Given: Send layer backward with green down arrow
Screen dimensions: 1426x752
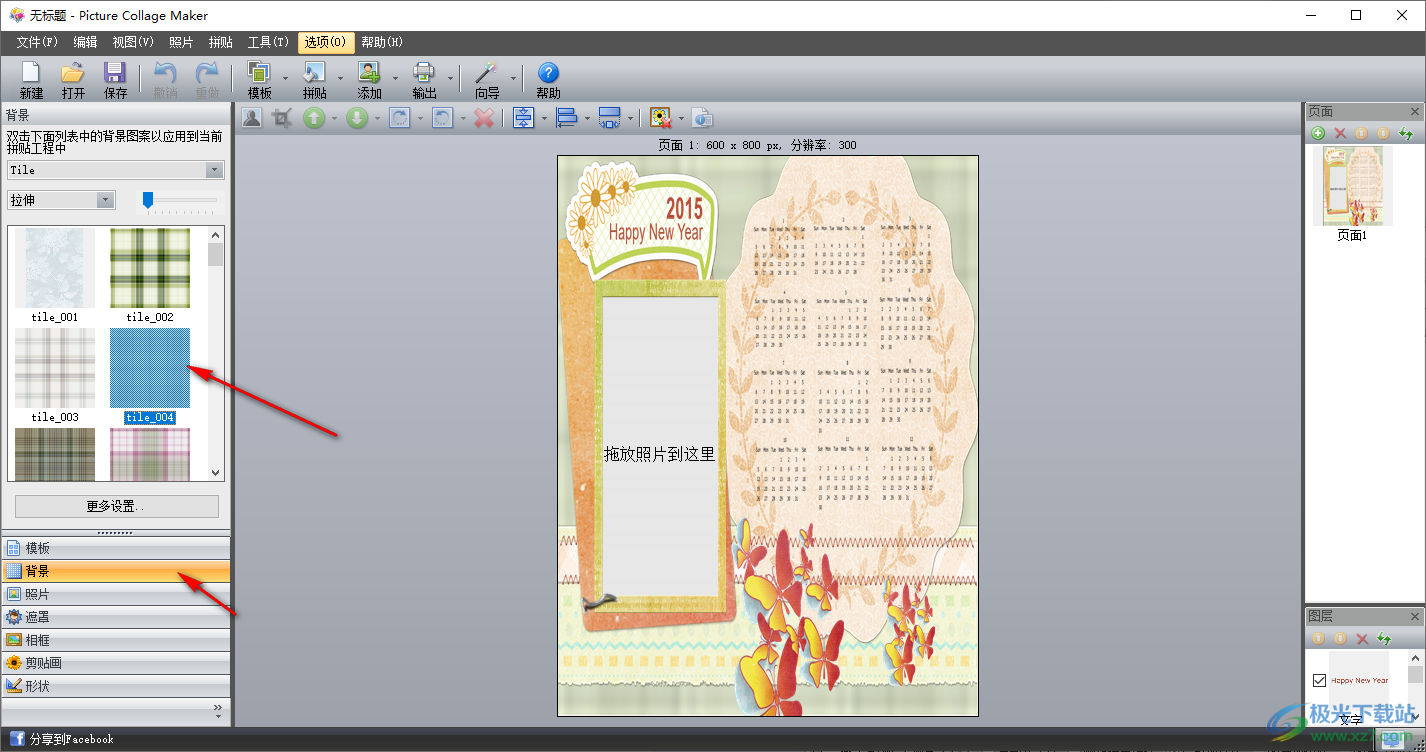Looking at the screenshot, I should tap(357, 118).
